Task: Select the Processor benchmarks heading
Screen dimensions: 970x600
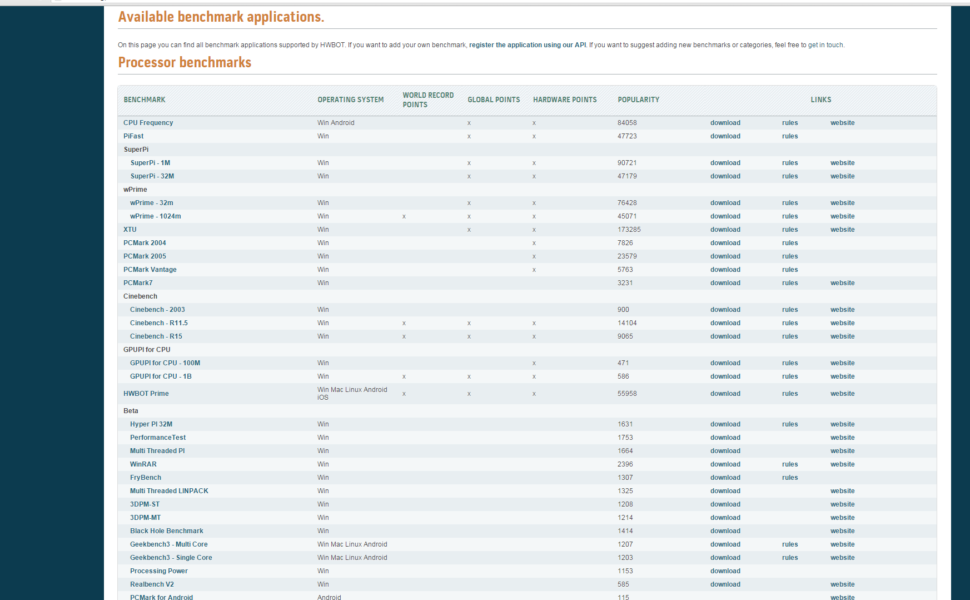Action: click(184, 62)
